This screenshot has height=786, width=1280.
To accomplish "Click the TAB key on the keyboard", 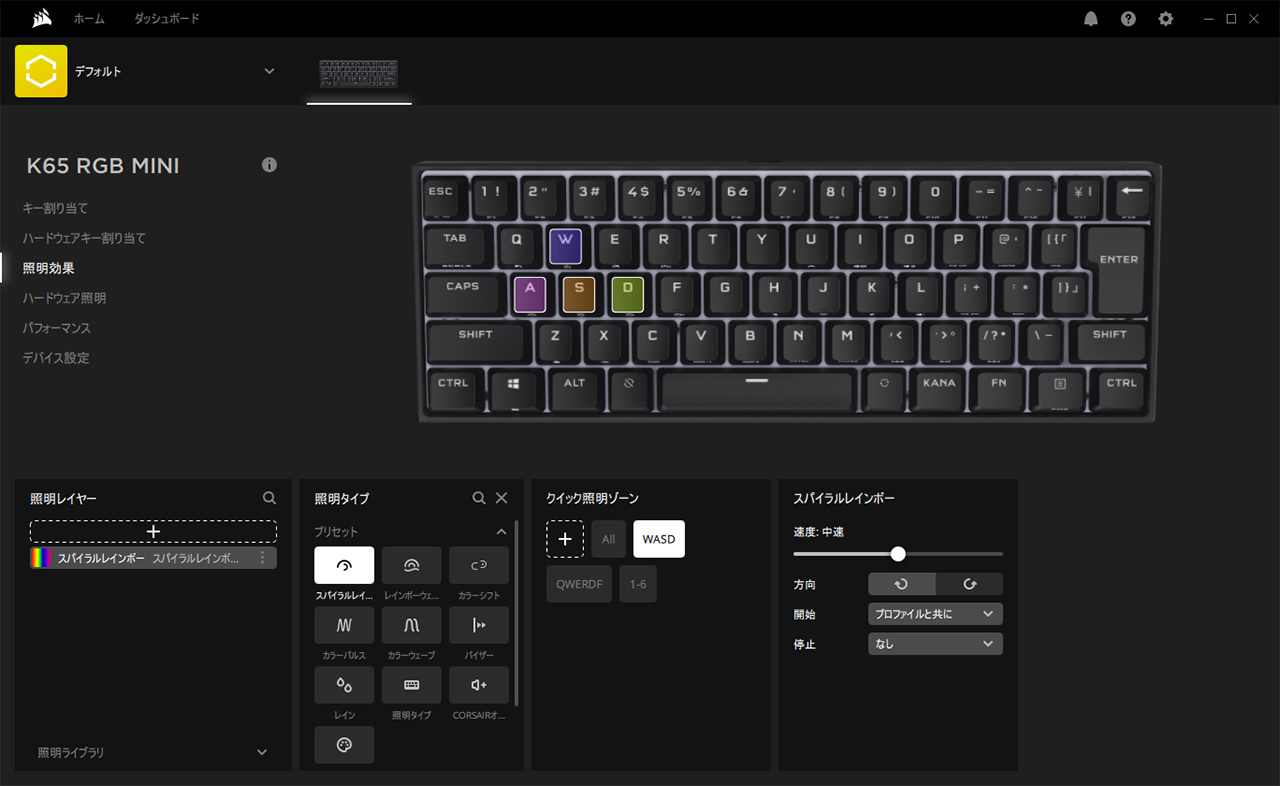I will [455, 245].
